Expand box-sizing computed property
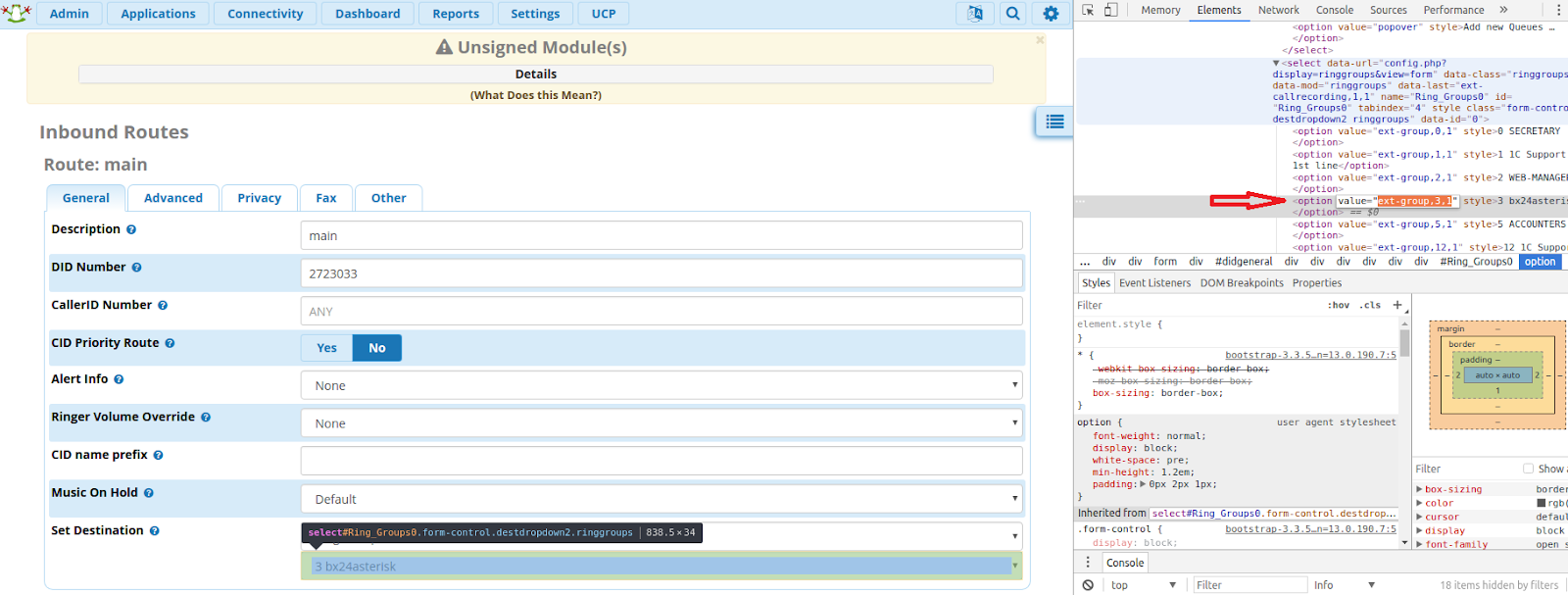The height and width of the screenshot is (595, 1568). click(1419, 489)
